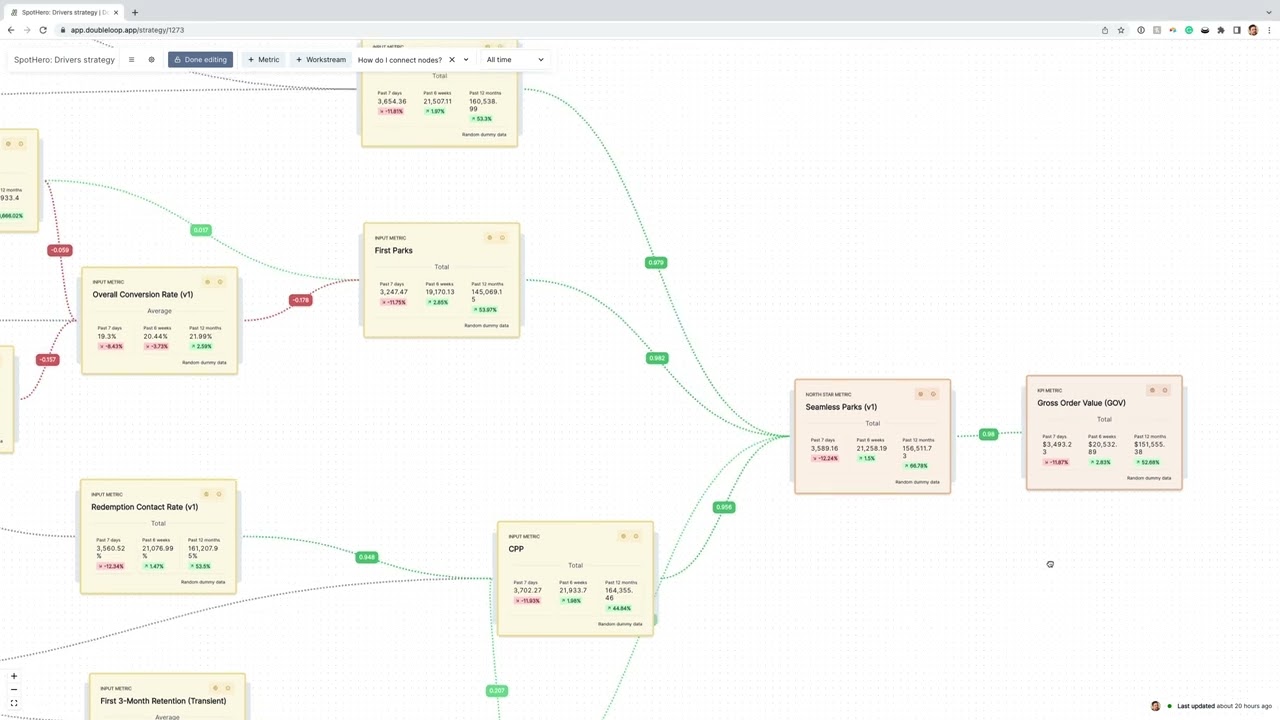The width and height of the screenshot is (1280, 720).
Task: Click second header icon on Redemption Contact Rate card
Action: click(x=220, y=494)
